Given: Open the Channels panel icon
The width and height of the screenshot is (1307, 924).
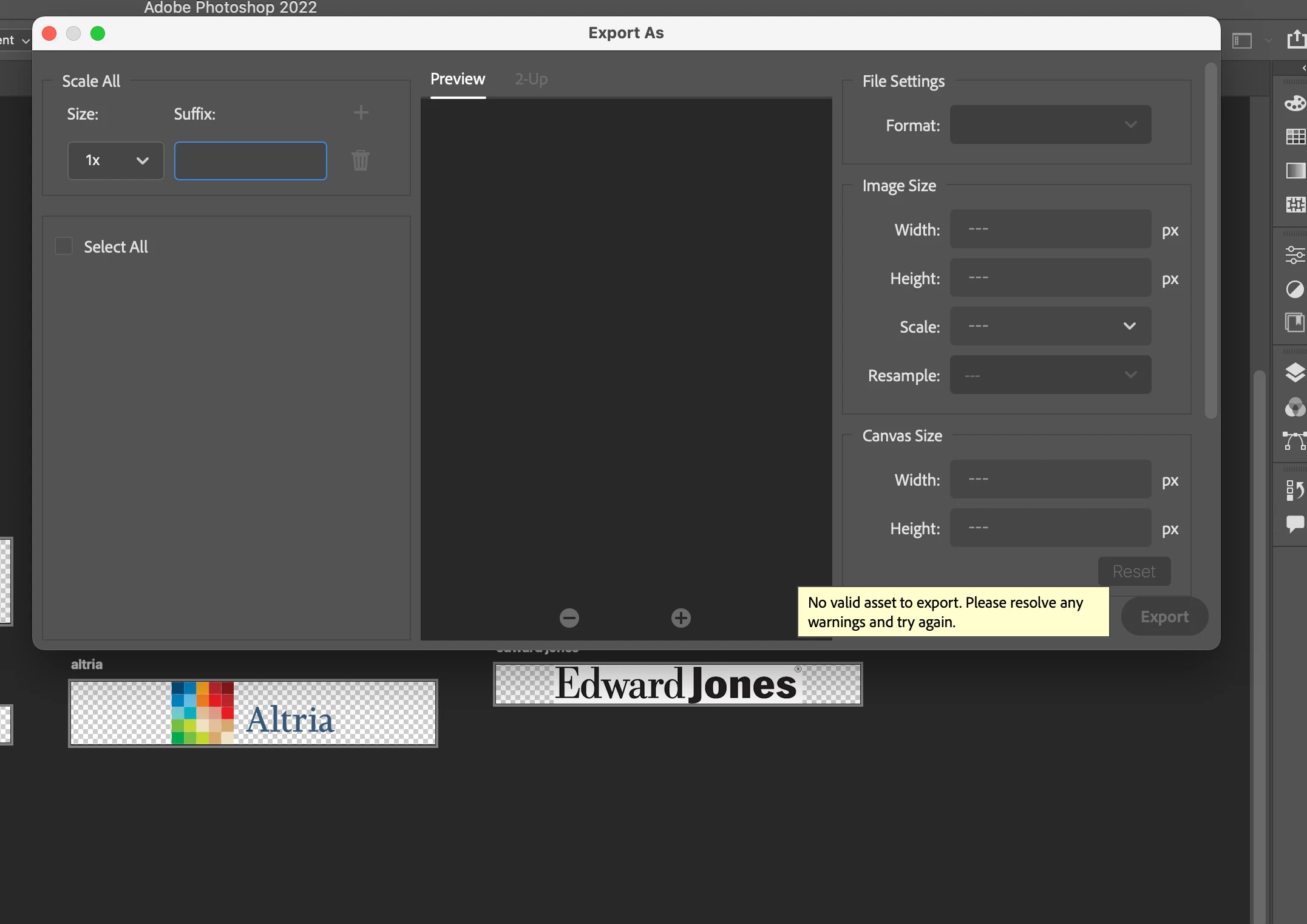Looking at the screenshot, I should (1295, 407).
